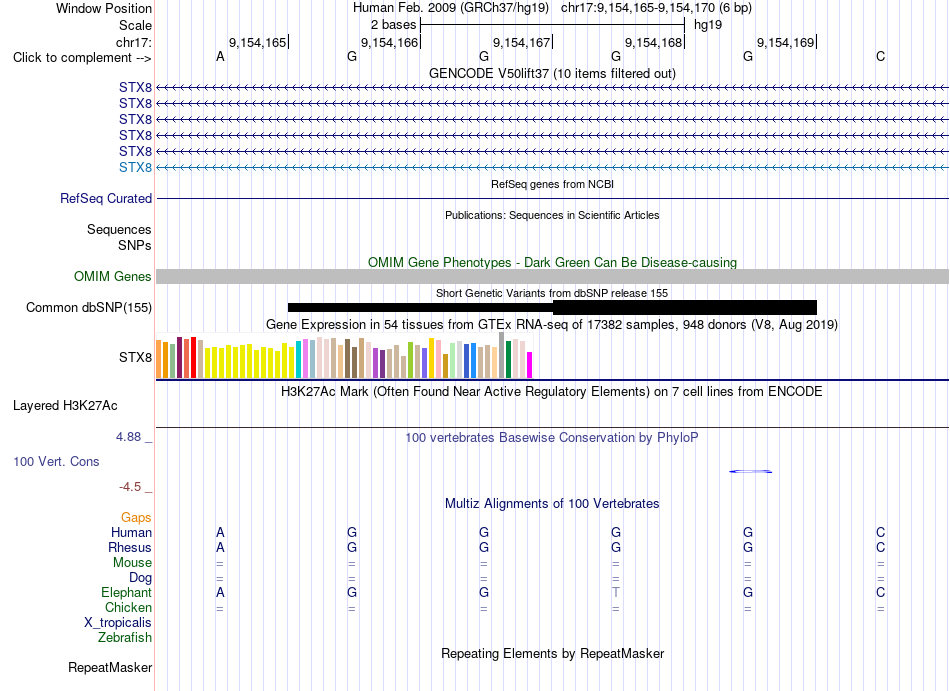The height and width of the screenshot is (691, 950).
Task: Click the Common dbSNP(155) label
Action: pos(88,308)
